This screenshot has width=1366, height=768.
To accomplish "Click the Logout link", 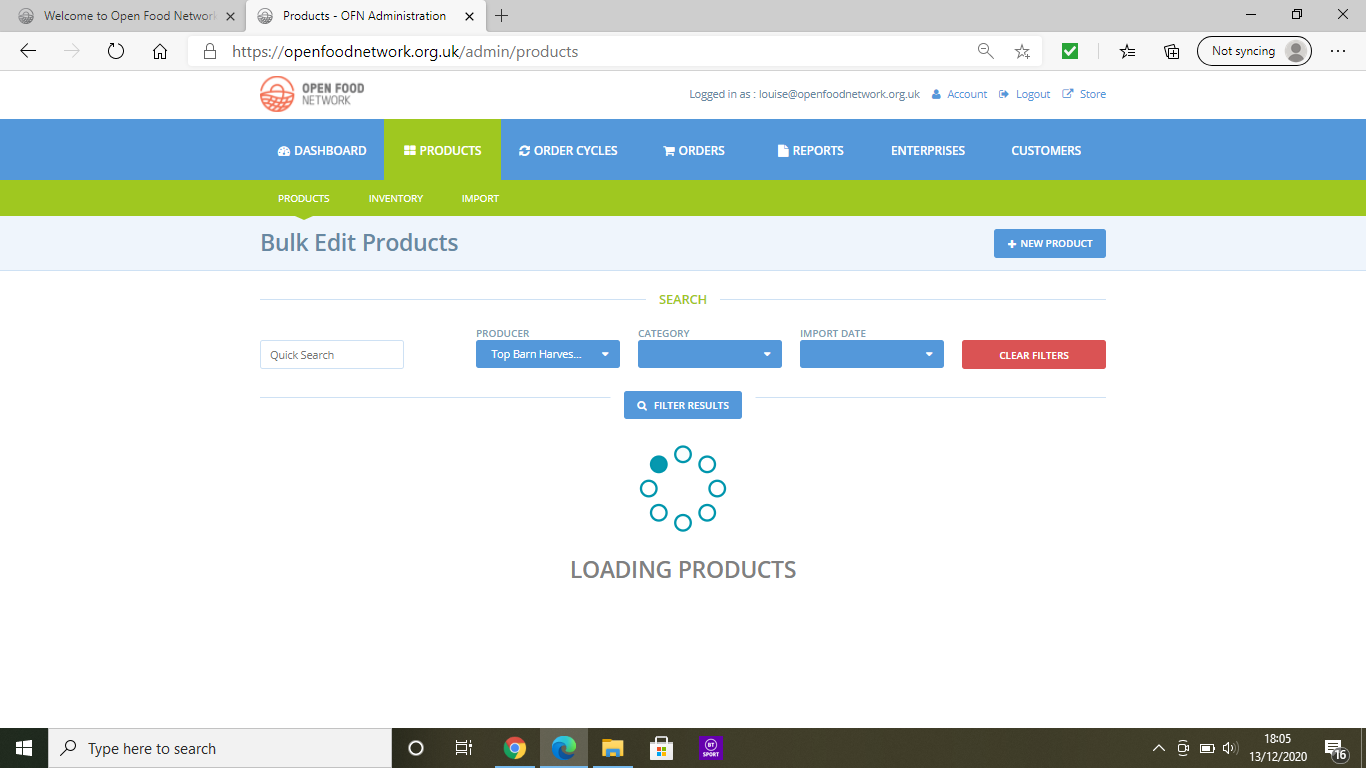I will point(1025,94).
